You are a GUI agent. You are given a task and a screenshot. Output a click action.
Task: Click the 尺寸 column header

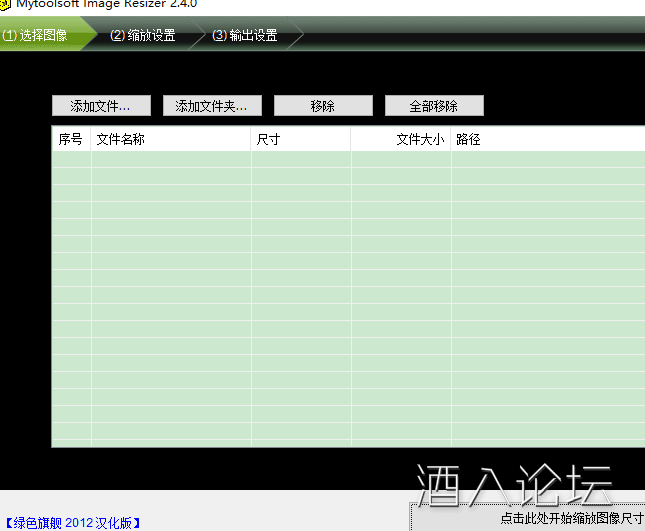click(301, 139)
